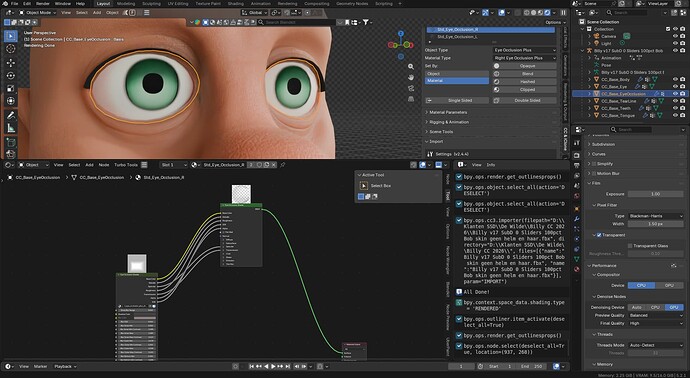Open the node editor Add menu
The width and height of the screenshot is (690, 378).
point(89,165)
